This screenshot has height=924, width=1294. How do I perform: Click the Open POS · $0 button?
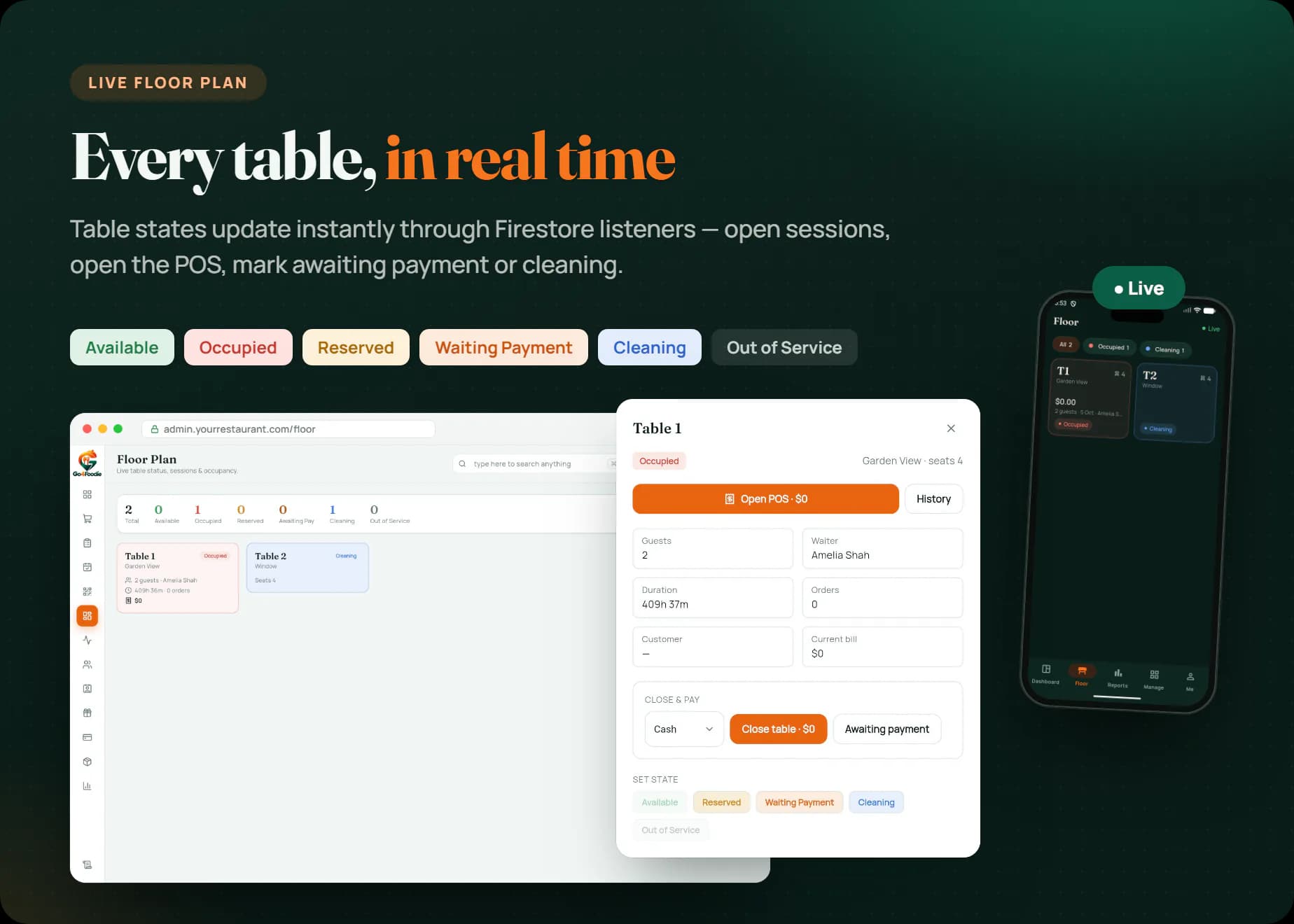[765, 499]
